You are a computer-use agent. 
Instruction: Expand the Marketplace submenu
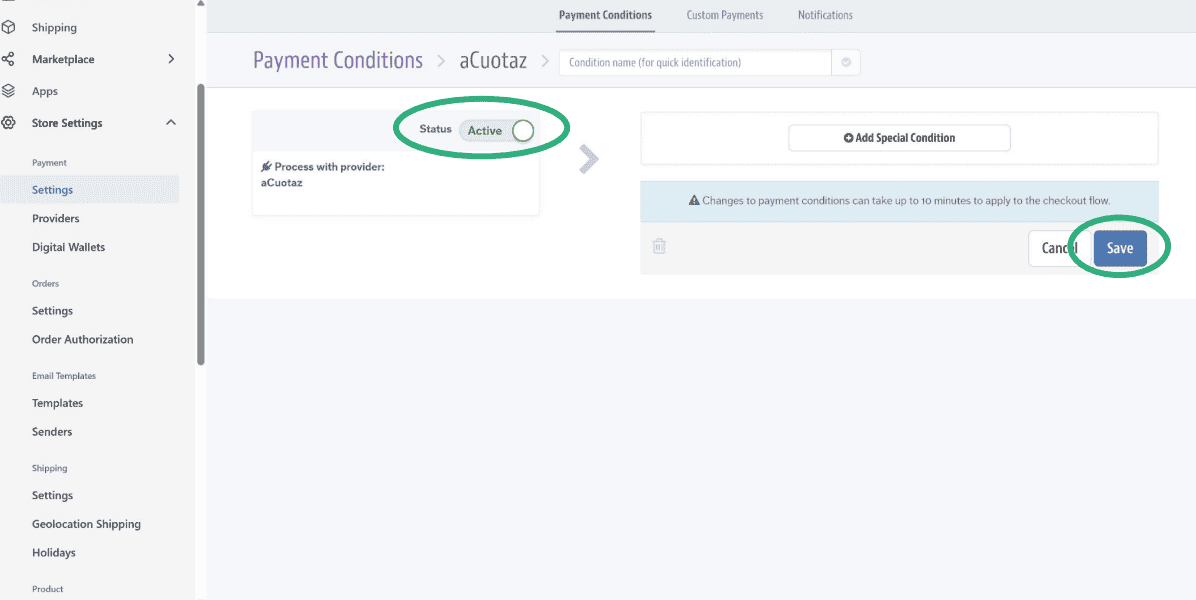pos(170,59)
